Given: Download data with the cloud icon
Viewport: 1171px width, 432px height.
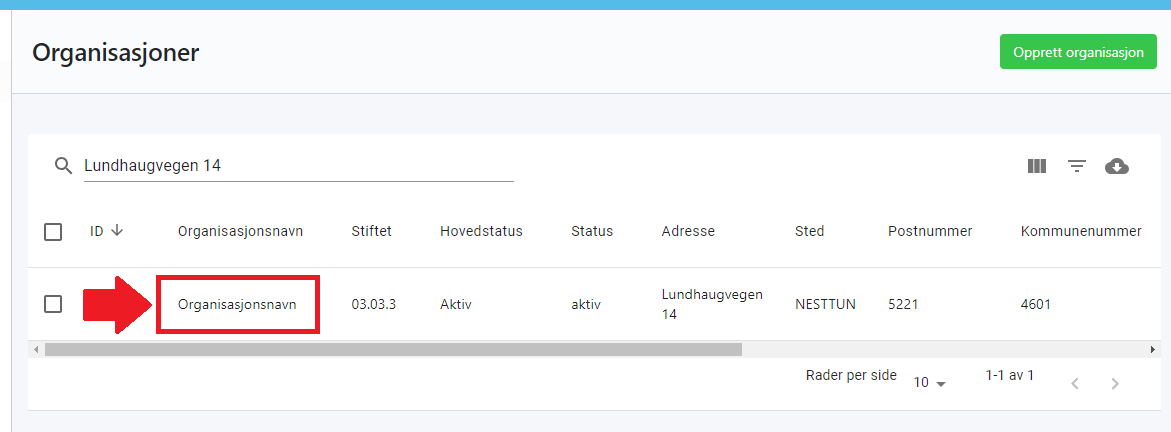Looking at the screenshot, I should tap(1117, 166).
